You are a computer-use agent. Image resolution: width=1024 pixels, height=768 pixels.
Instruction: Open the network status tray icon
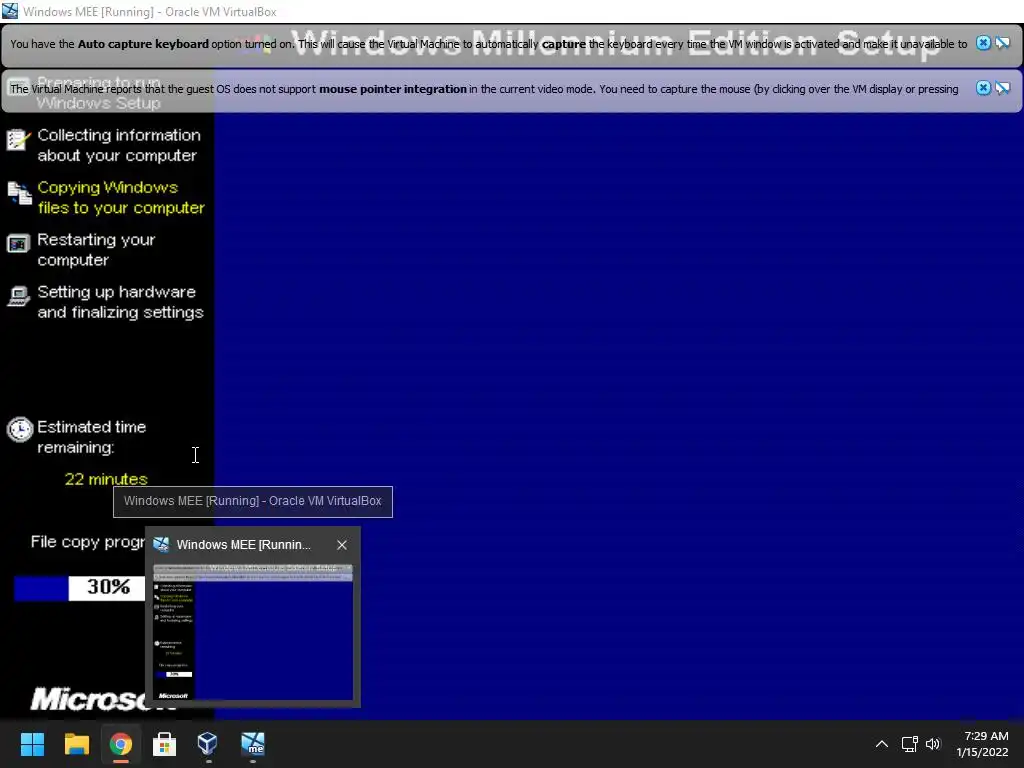(x=910, y=744)
